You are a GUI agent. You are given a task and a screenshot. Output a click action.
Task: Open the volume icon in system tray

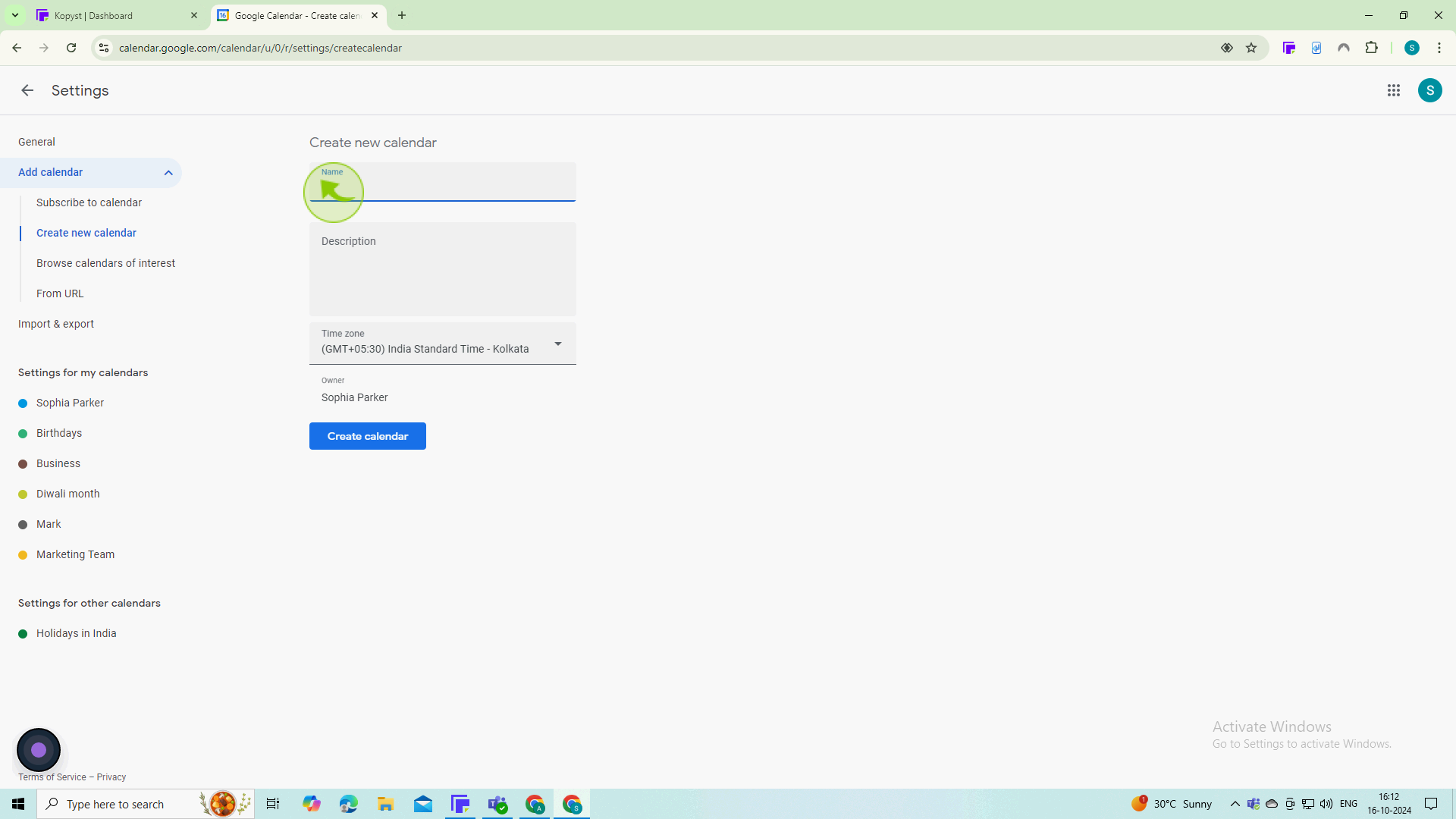tap(1326, 804)
